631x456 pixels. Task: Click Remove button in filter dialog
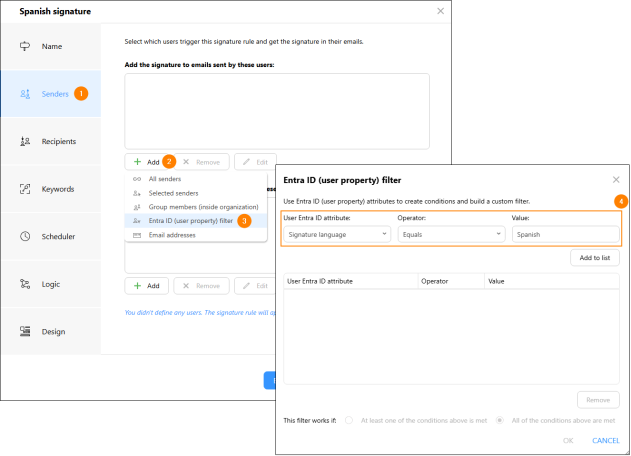point(598,400)
